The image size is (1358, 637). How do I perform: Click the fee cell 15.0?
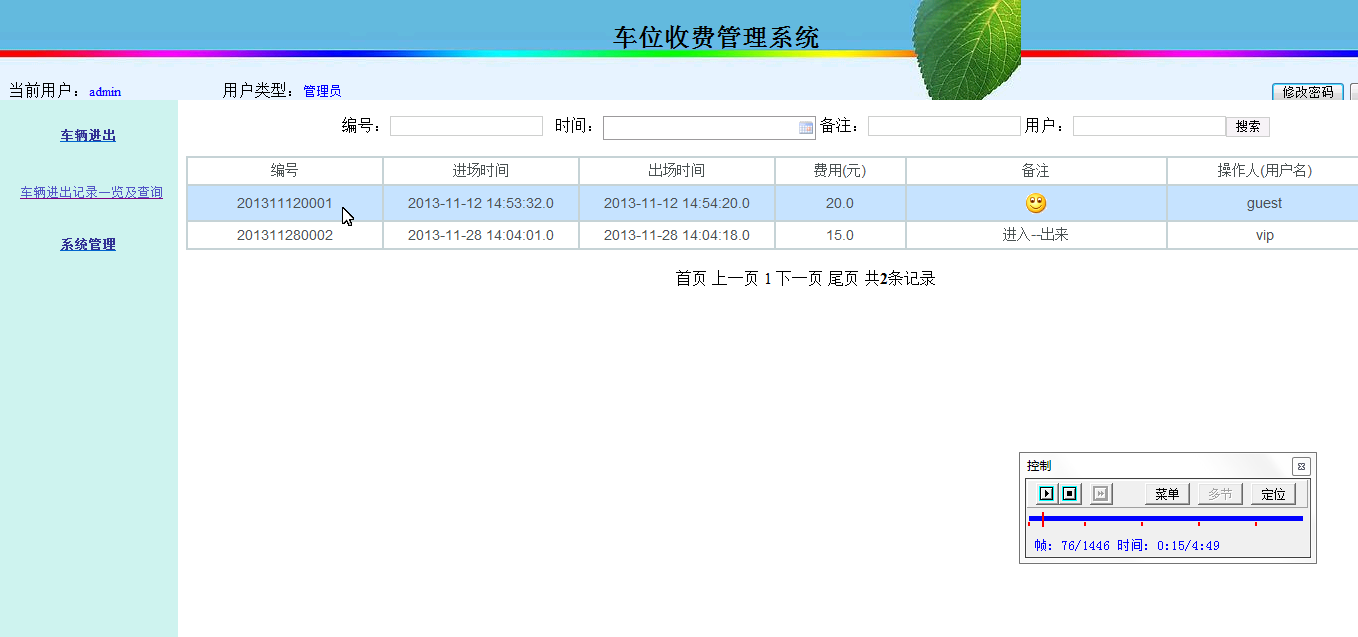click(840, 235)
